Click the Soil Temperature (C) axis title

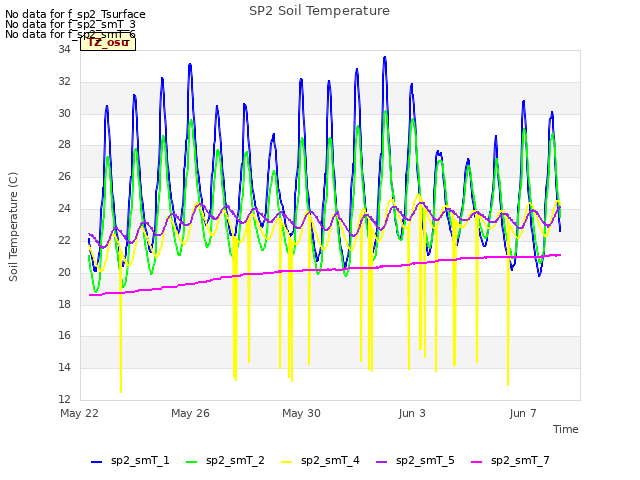click(13, 227)
